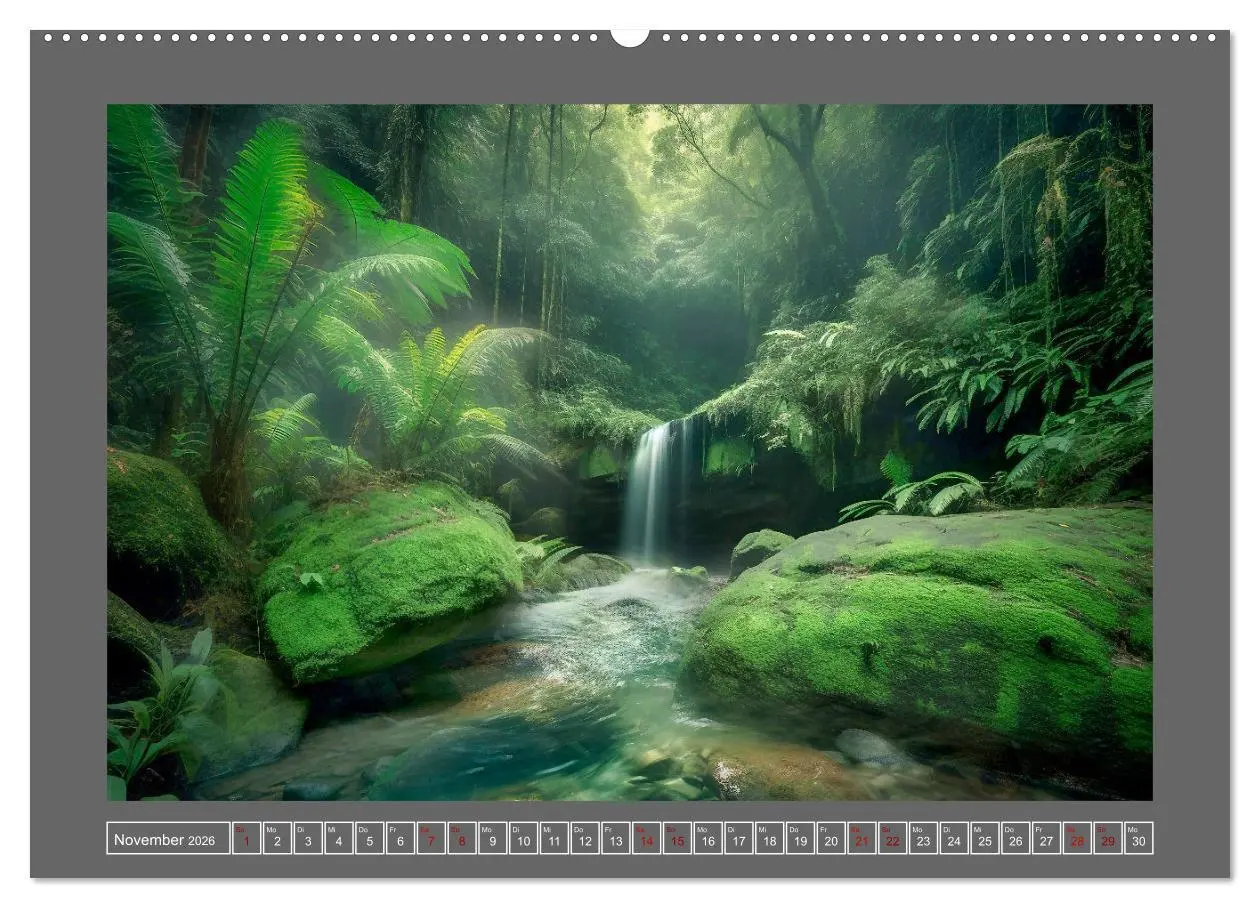This screenshot has width=1260, height=908.
Task: Select Sunday November 1 date cell
Action: 246,839
